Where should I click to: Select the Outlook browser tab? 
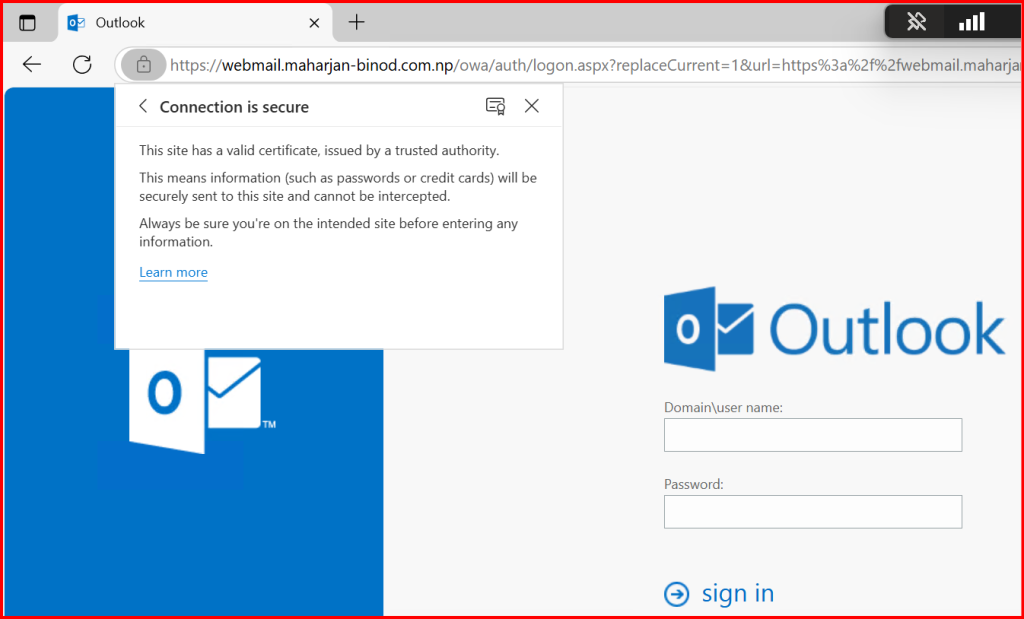point(191,22)
